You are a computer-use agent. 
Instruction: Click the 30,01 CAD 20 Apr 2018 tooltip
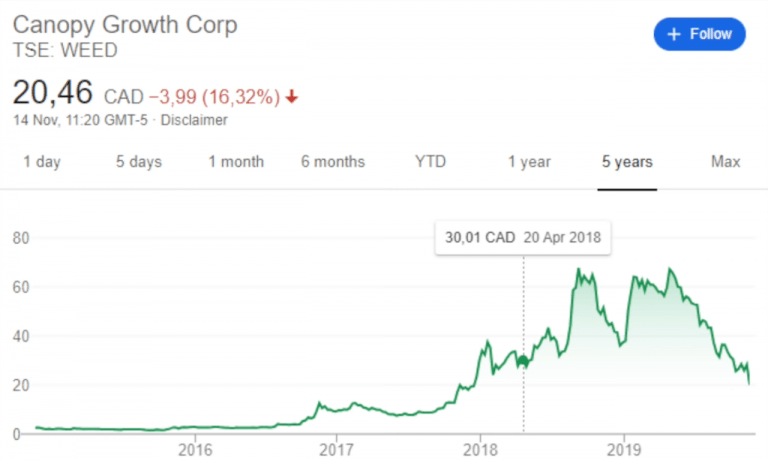(524, 239)
